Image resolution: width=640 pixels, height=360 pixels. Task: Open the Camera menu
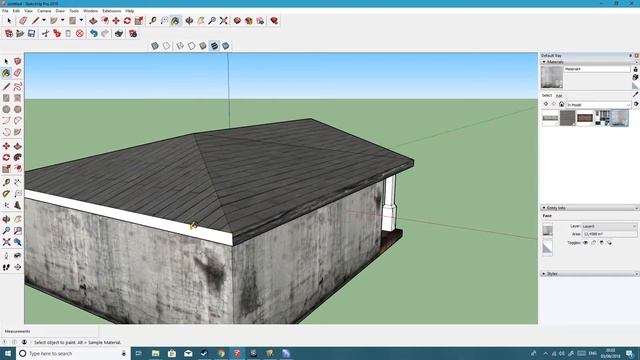click(44, 11)
